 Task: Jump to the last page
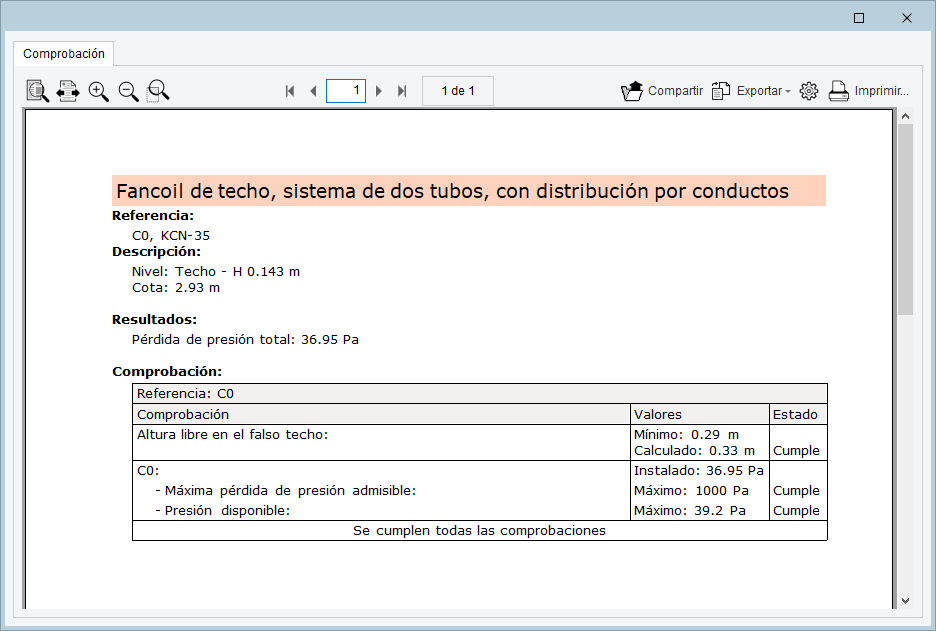pos(402,91)
